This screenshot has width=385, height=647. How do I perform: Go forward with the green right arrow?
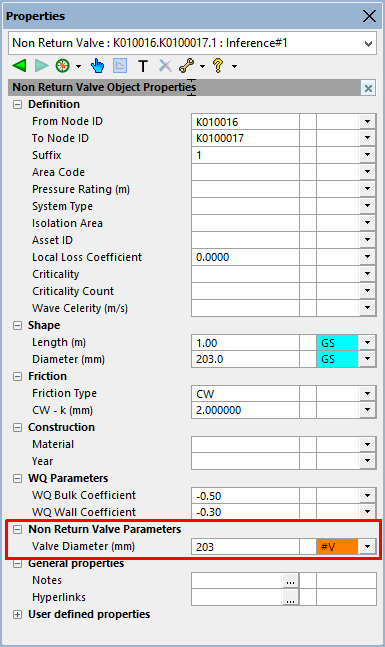click(x=42, y=66)
